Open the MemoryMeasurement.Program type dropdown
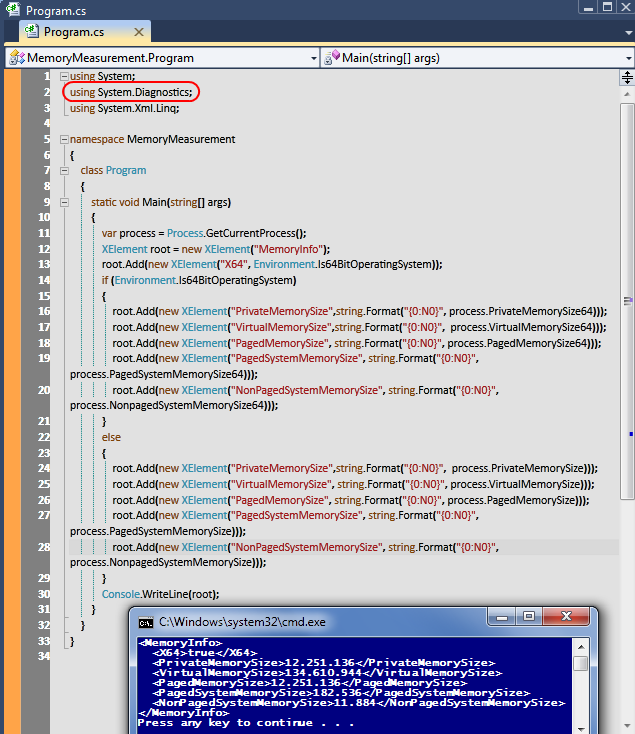Viewport: 635px width, 734px height. click(x=313, y=58)
